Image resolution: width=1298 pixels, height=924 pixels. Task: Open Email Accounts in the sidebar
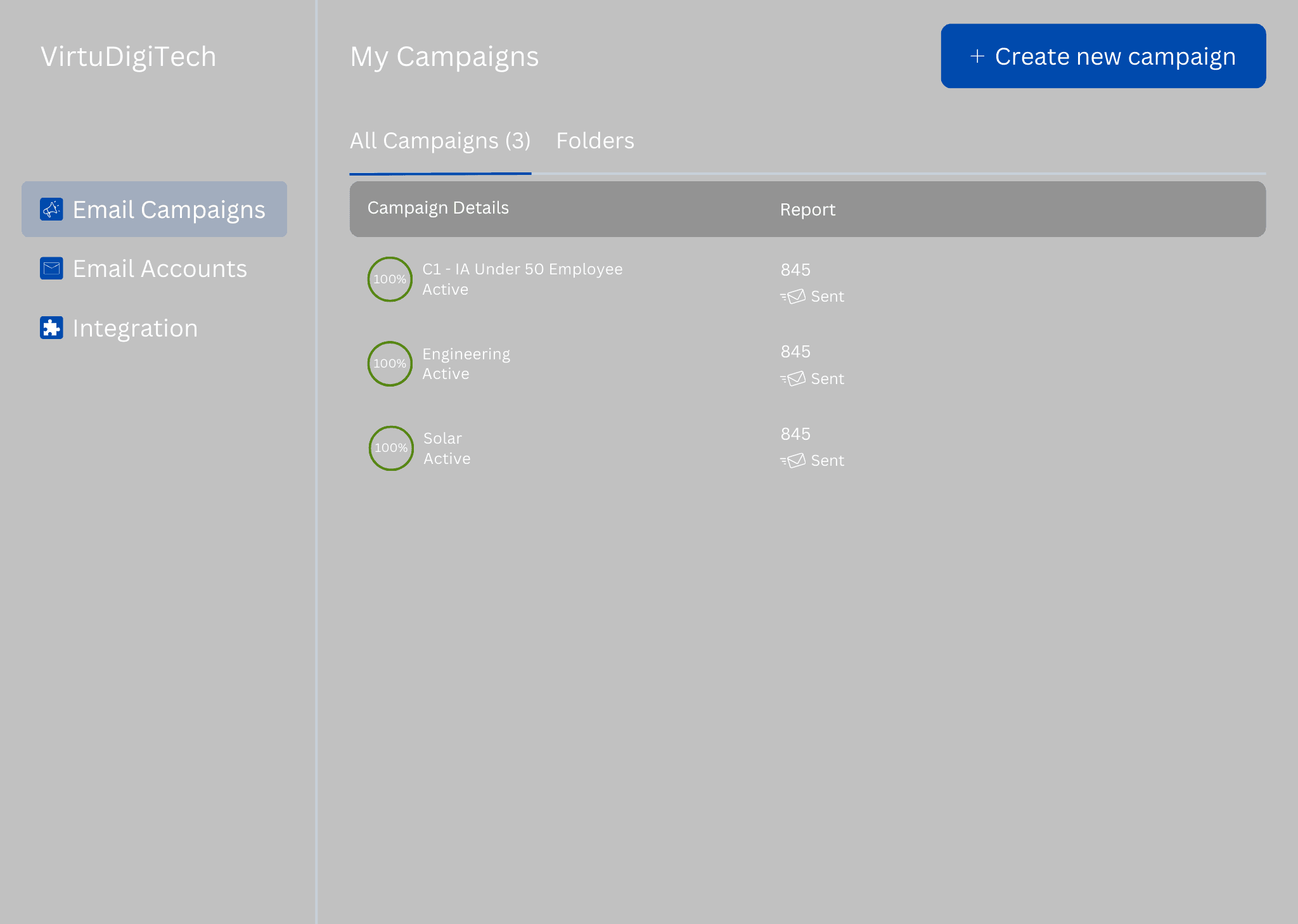[x=159, y=269]
